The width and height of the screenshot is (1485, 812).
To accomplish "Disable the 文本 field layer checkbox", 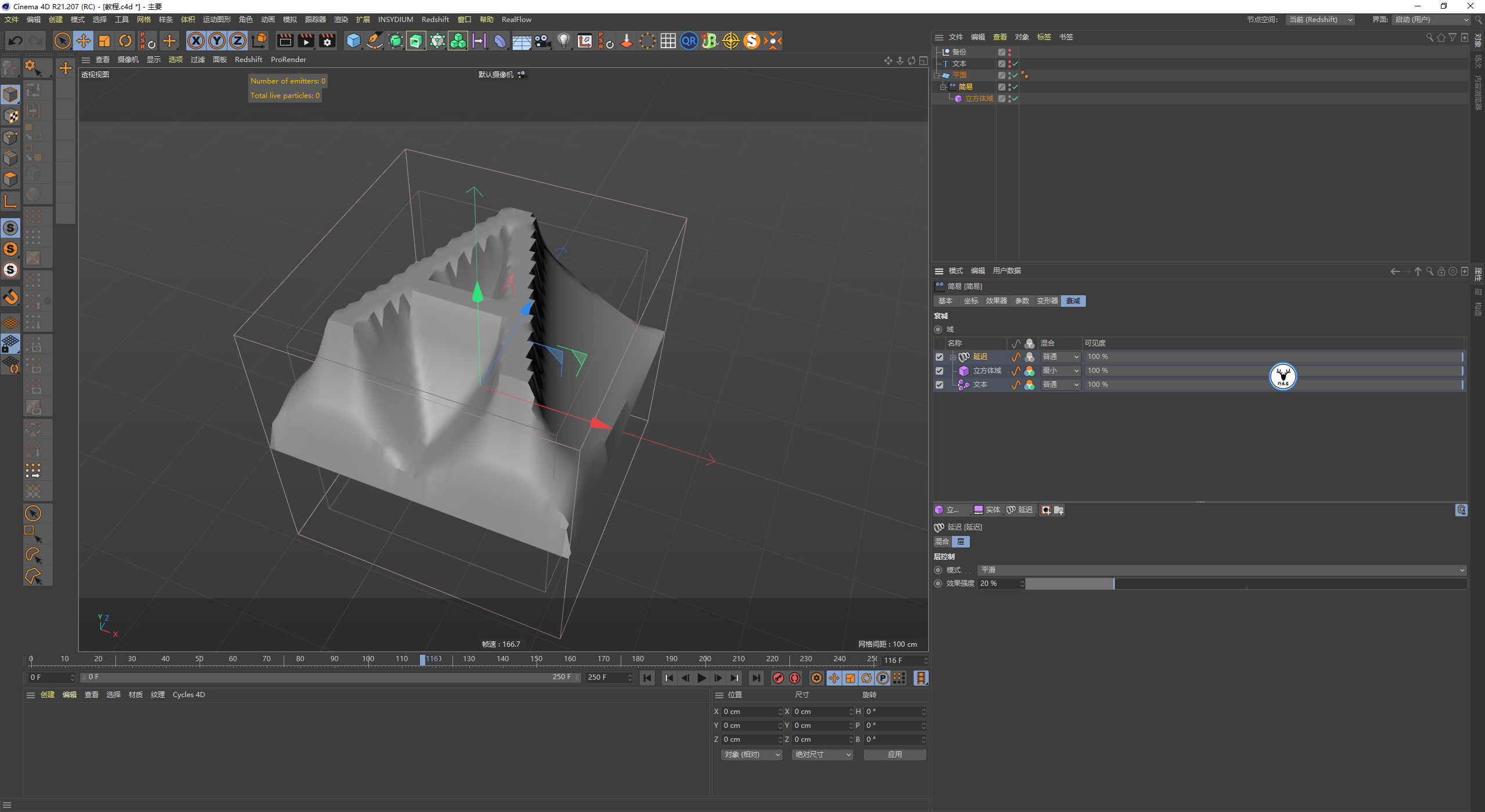I will click(939, 385).
